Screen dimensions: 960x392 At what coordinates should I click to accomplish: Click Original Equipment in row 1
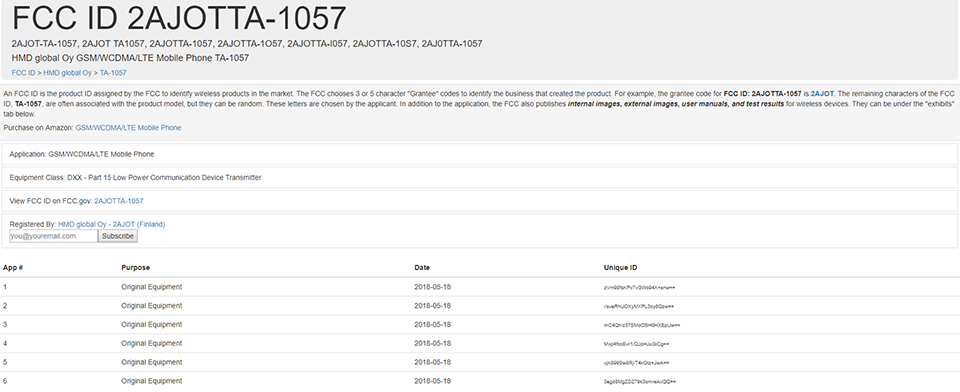click(x=152, y=287)
